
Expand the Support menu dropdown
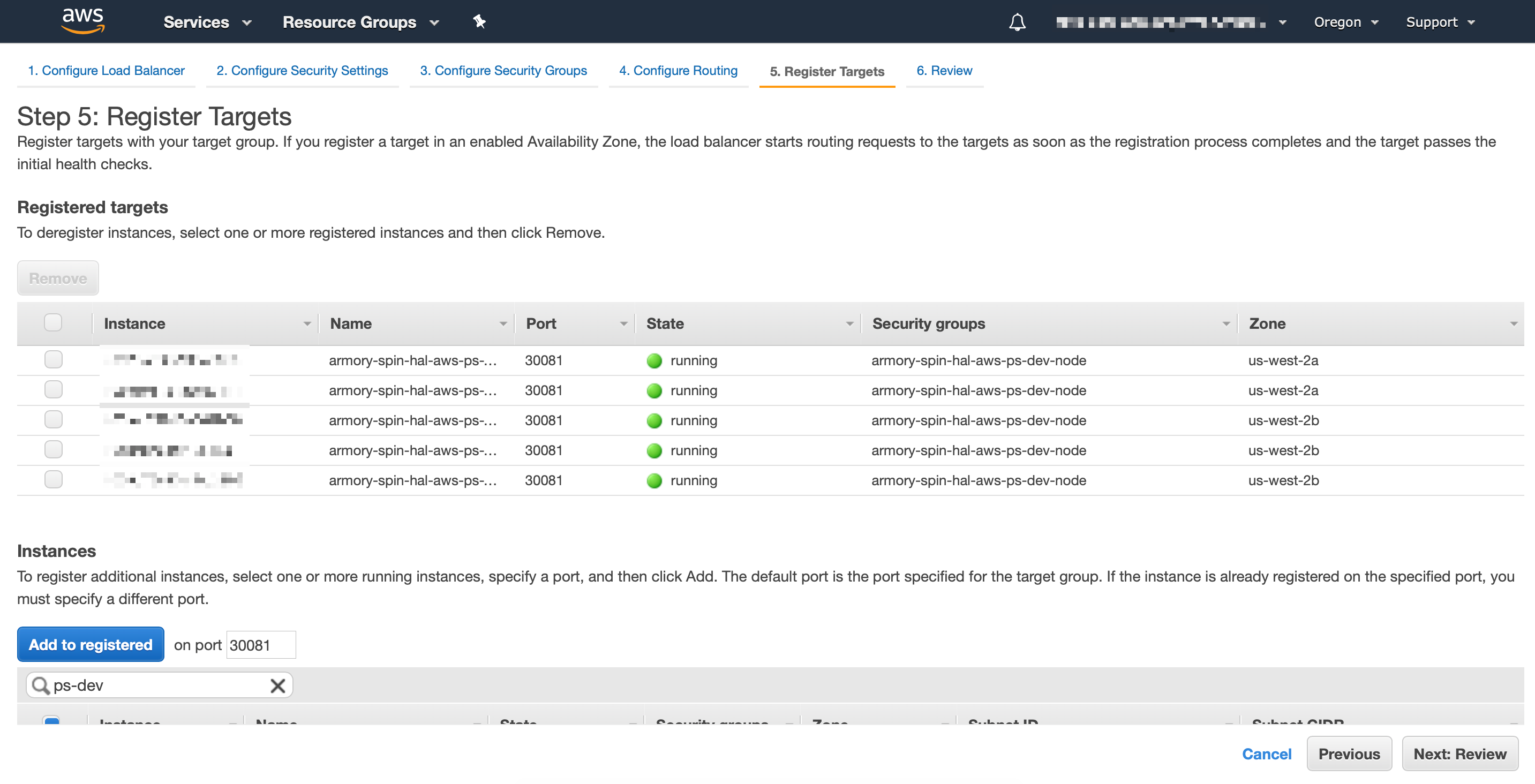1440,22
